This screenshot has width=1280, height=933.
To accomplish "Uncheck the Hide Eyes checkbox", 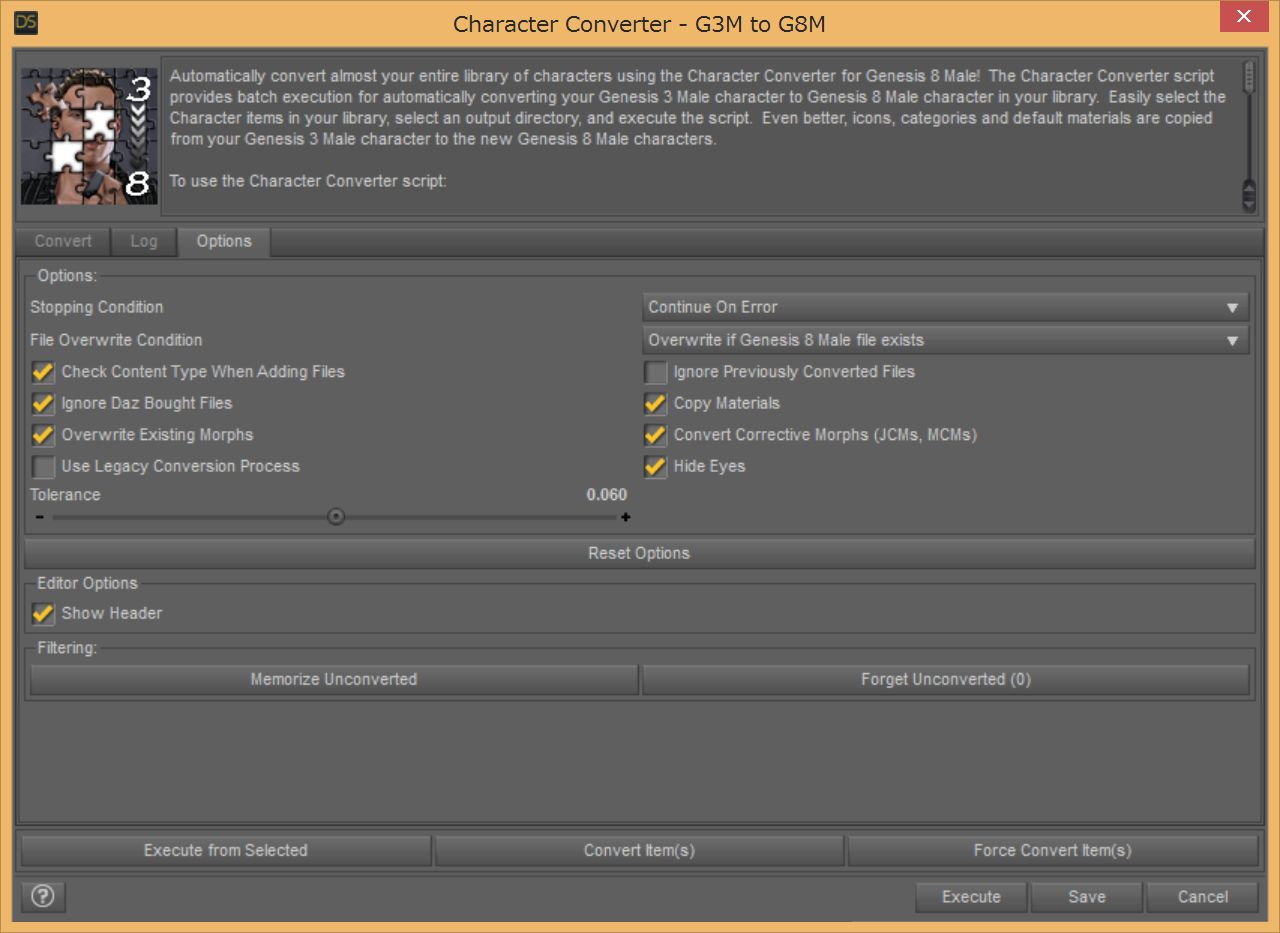I will (x=655, y=467).
